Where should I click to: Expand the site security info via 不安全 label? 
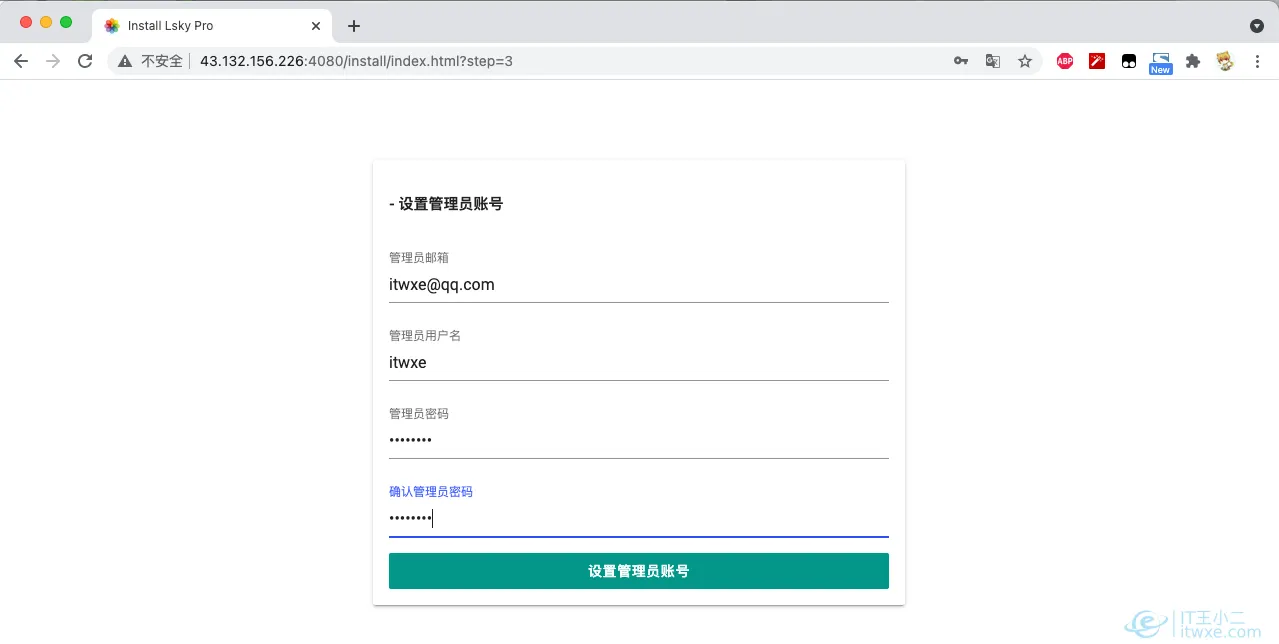pyautogui.click(x=163, y=61)
